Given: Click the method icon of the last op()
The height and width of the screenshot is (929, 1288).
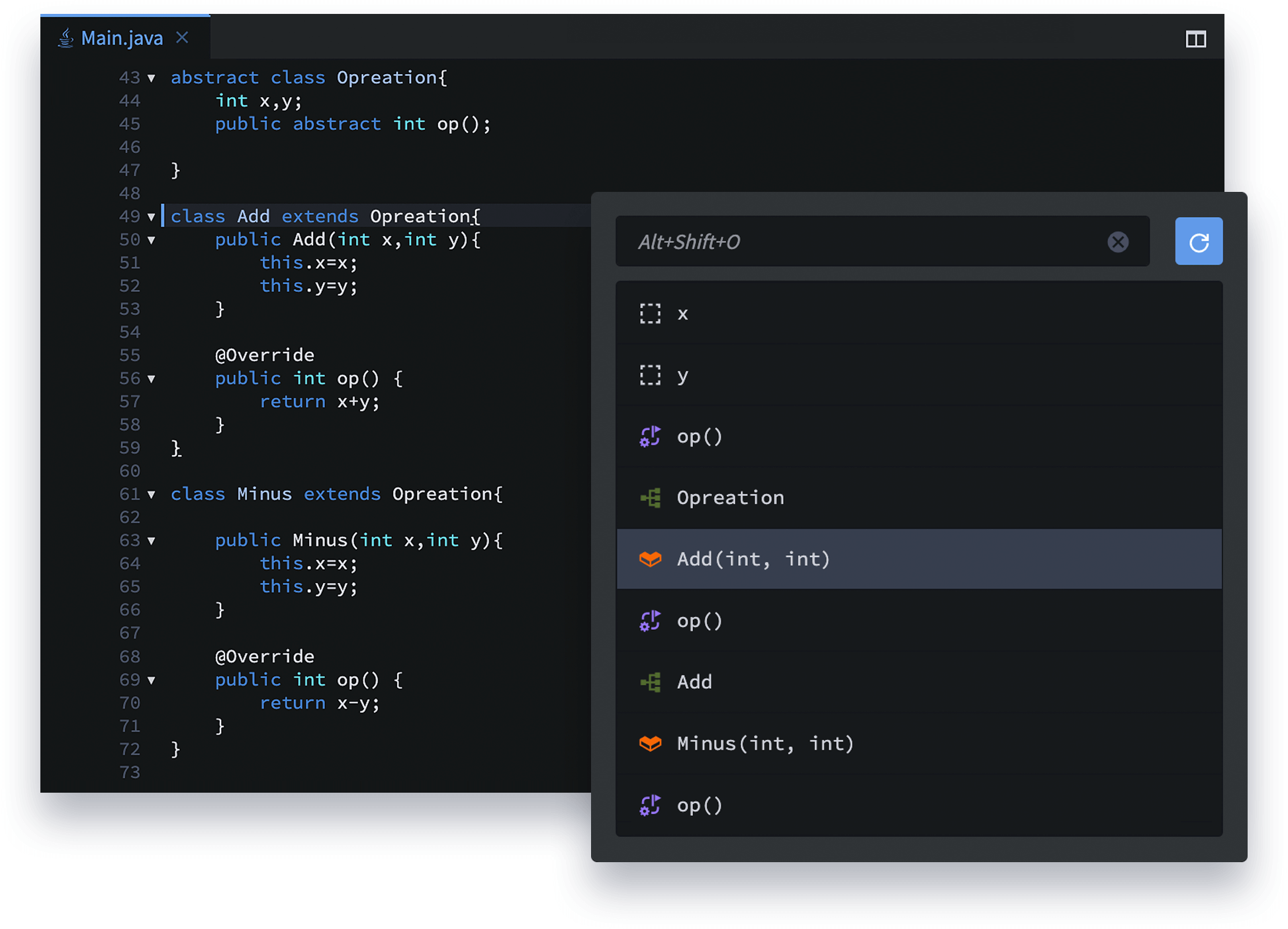Looking at the screenshot, I should click(x=650, y=805).
